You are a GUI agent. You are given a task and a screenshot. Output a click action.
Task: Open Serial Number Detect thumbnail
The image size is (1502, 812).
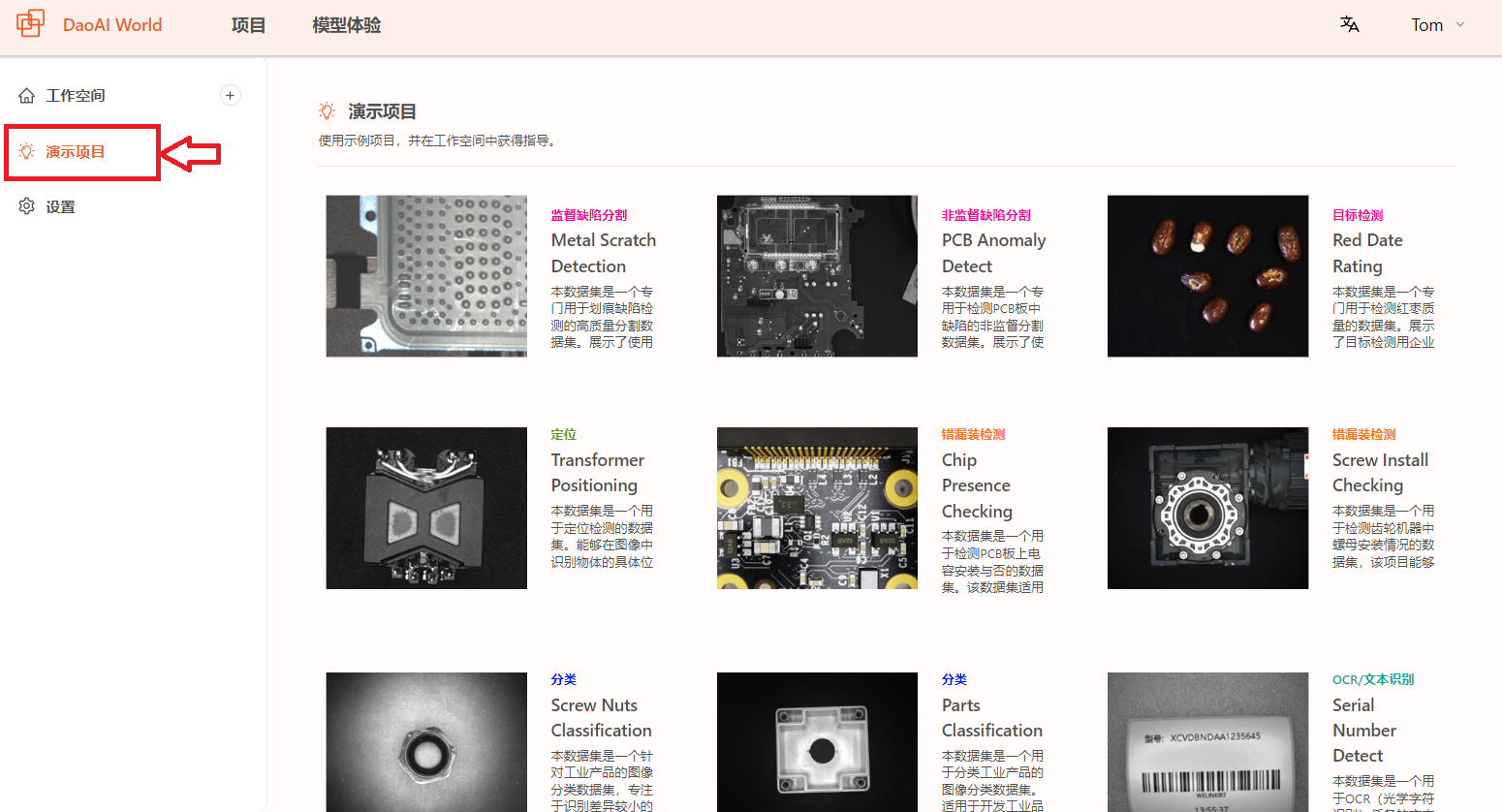click(x=1207, y=742)
